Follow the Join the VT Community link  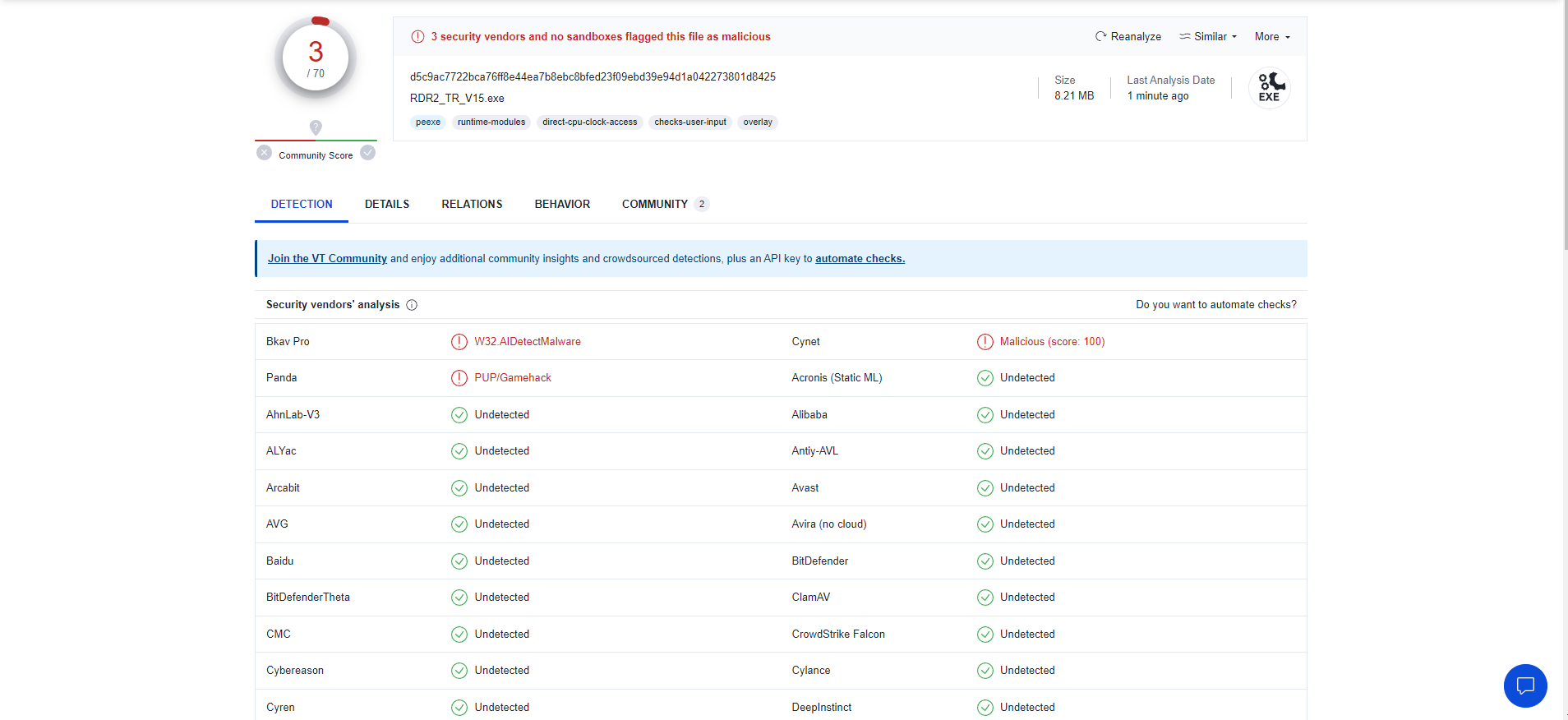[327, 258]
